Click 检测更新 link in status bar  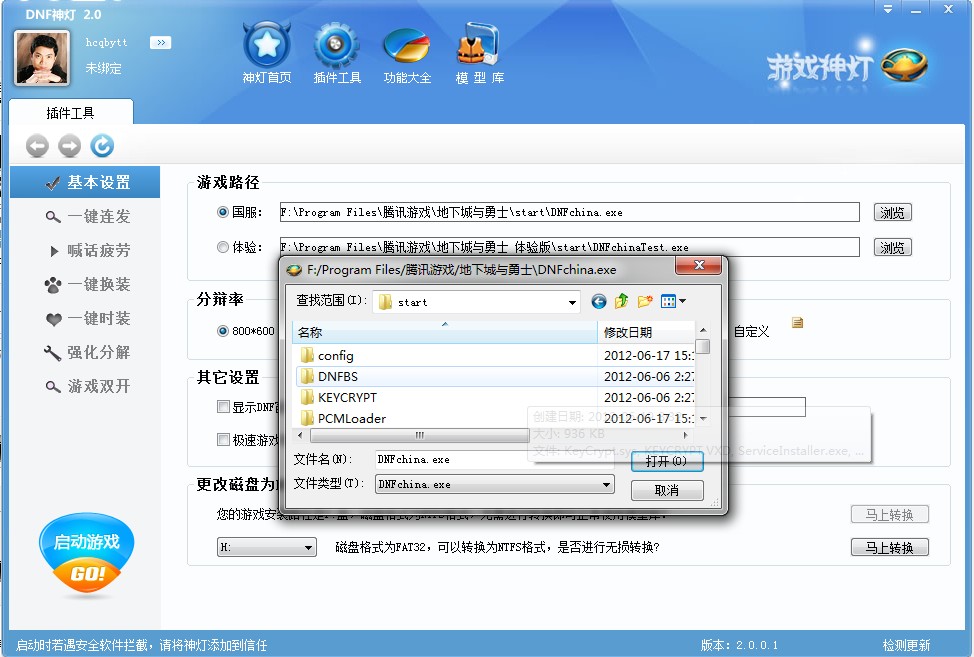[x=906, y=645]
